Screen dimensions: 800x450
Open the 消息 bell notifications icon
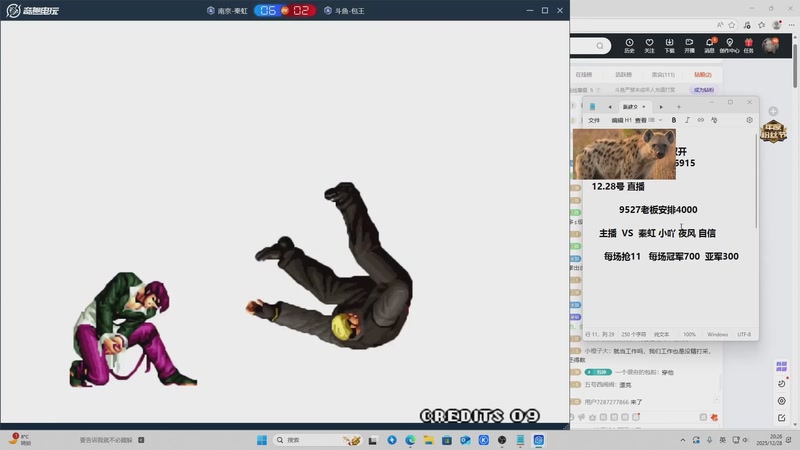[709, 45]
